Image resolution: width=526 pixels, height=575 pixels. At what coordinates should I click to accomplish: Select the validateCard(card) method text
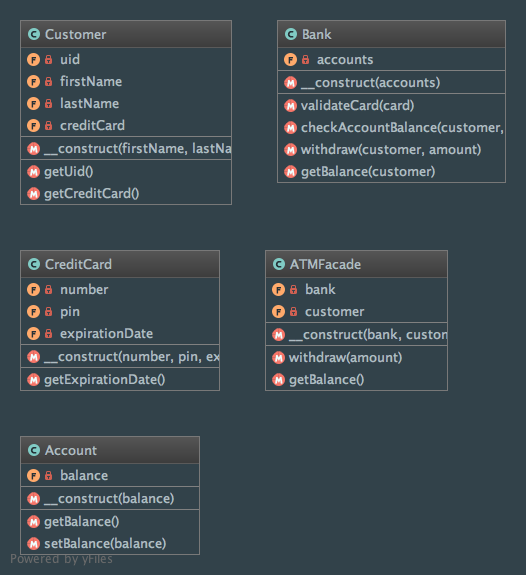[358, 106]
